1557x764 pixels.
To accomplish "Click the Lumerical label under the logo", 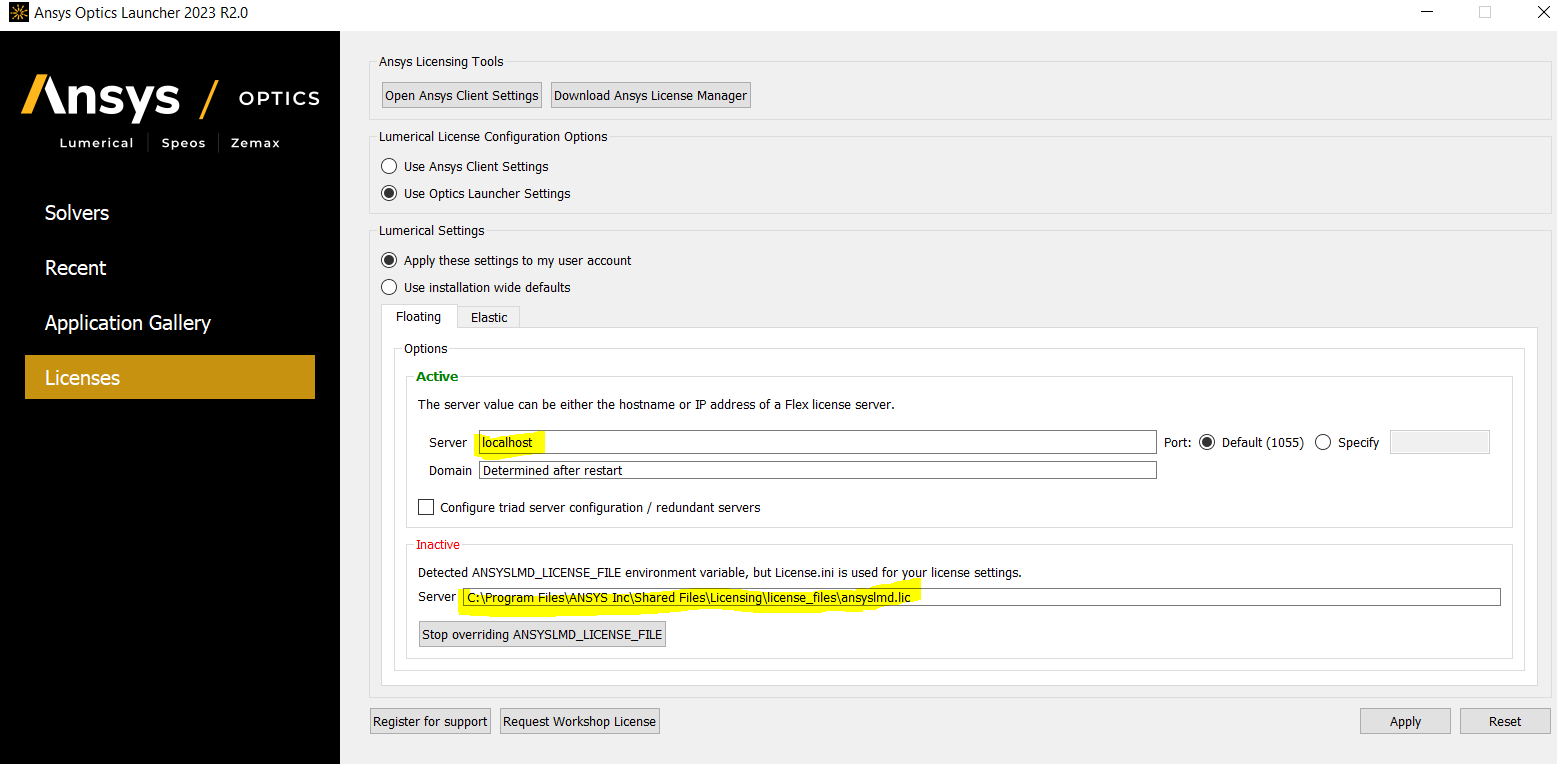I will [x=97, y=143].
